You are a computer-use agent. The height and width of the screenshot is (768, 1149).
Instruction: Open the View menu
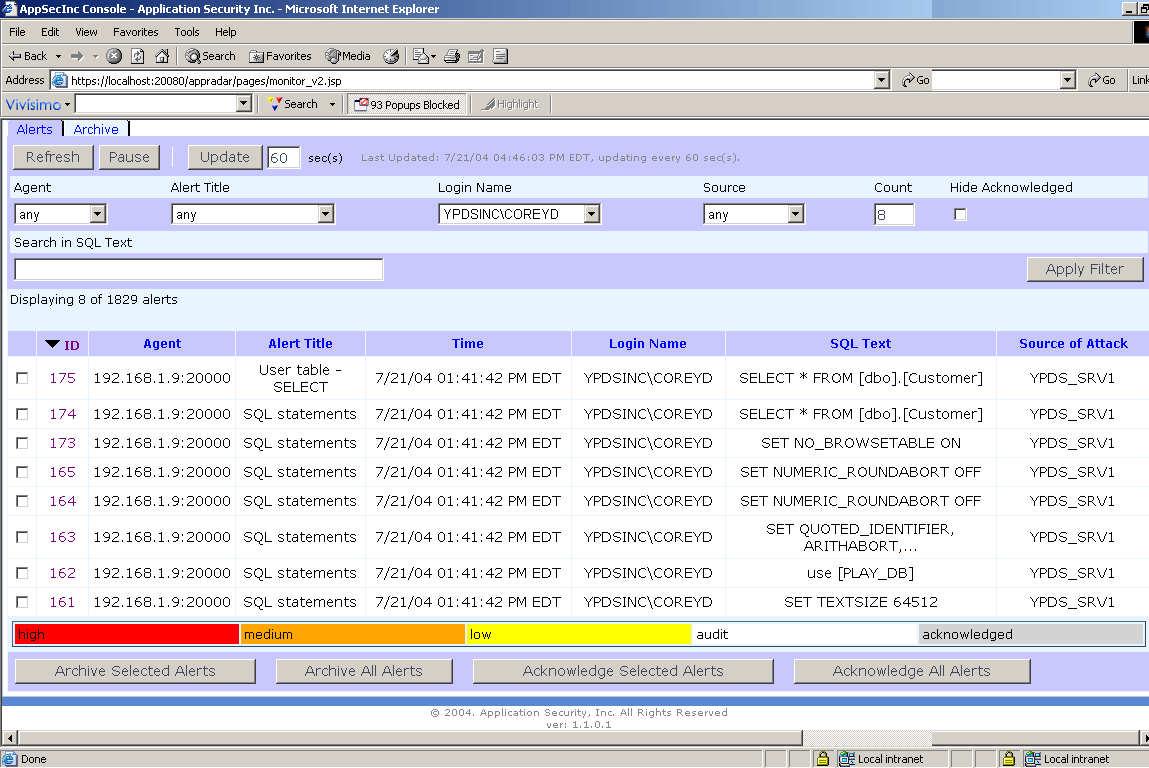86,32
